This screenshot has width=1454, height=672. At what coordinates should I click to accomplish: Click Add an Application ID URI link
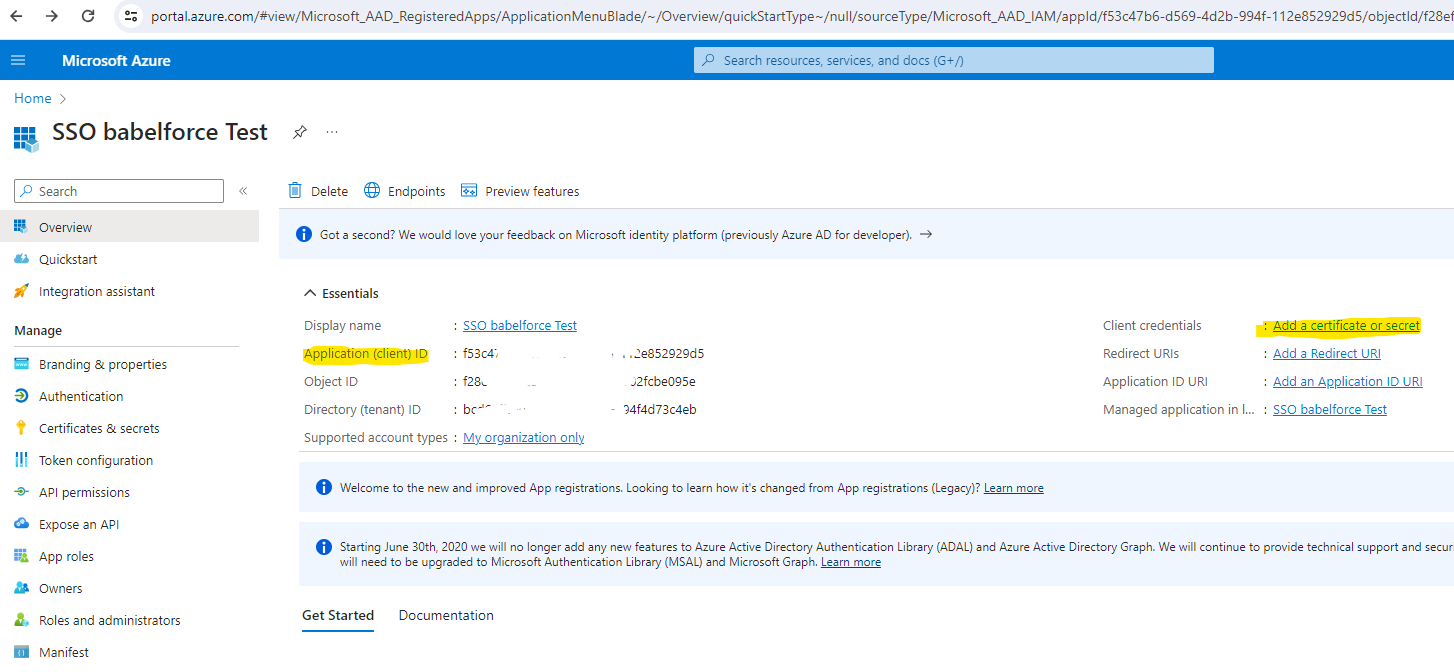(1348, 381)
